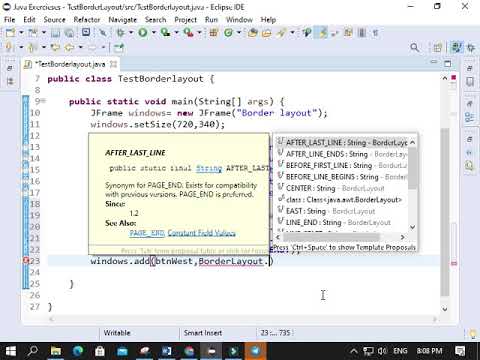Open Word from the taskbar

166,351
